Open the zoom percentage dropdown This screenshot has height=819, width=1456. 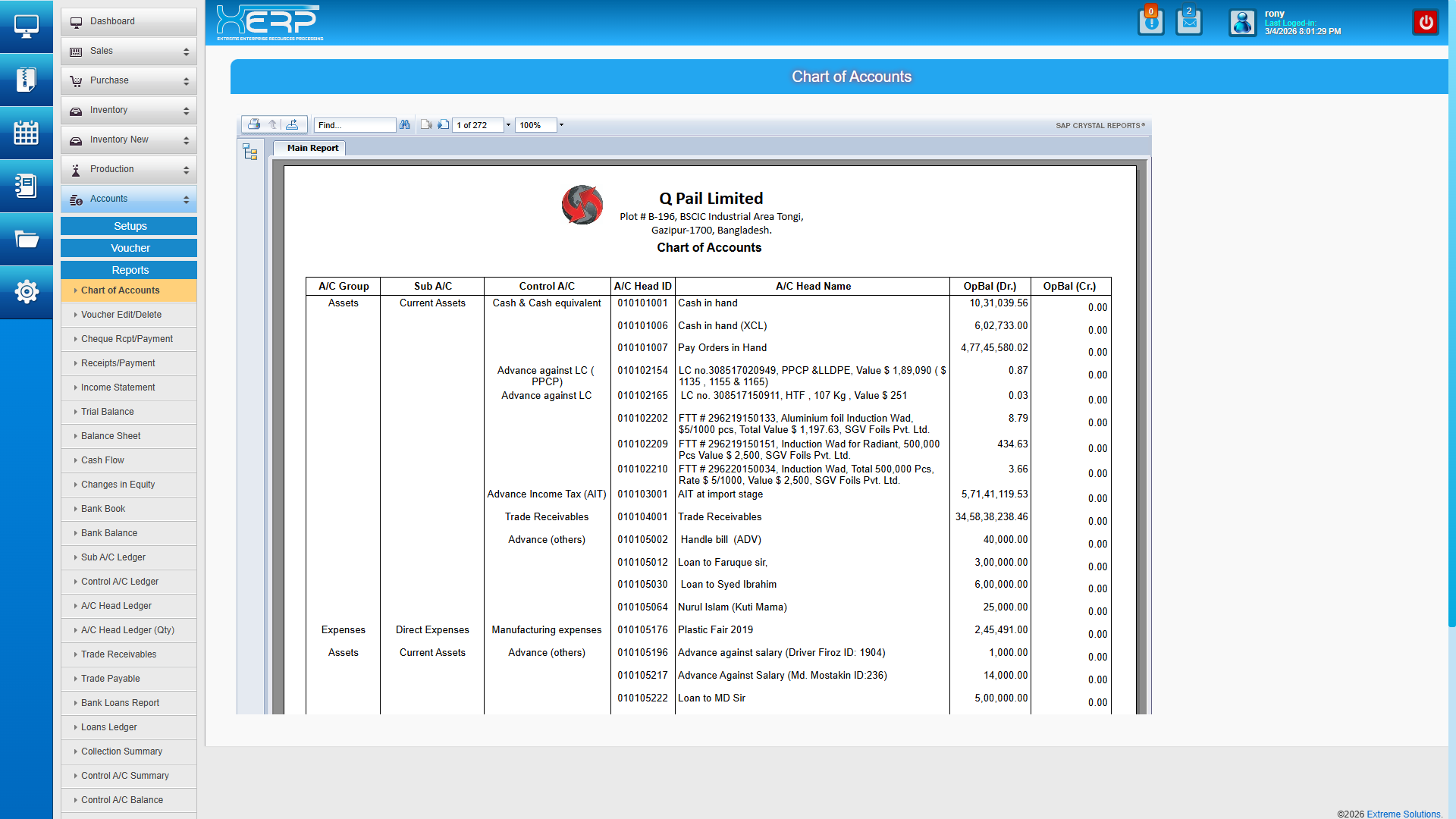point(561,125)
